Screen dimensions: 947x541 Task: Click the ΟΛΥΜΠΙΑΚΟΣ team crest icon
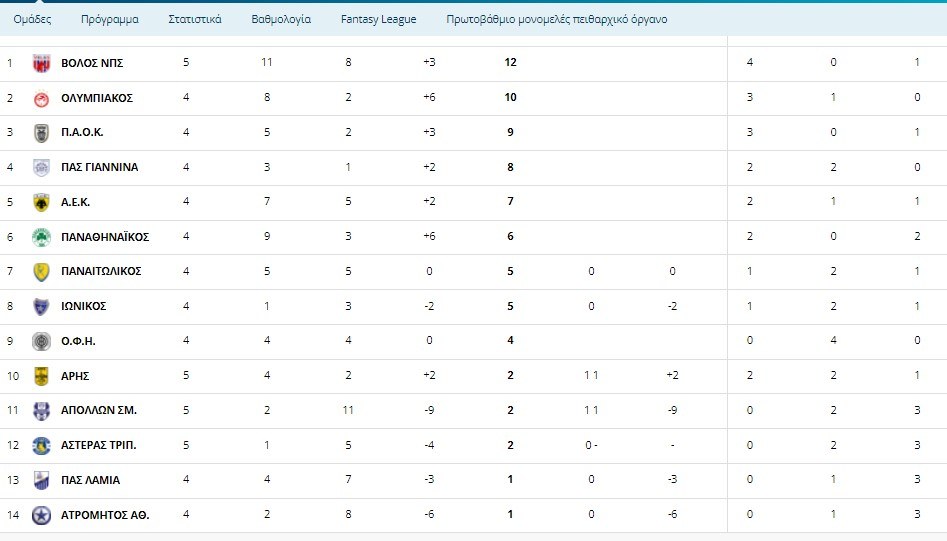tap(41, 98)
